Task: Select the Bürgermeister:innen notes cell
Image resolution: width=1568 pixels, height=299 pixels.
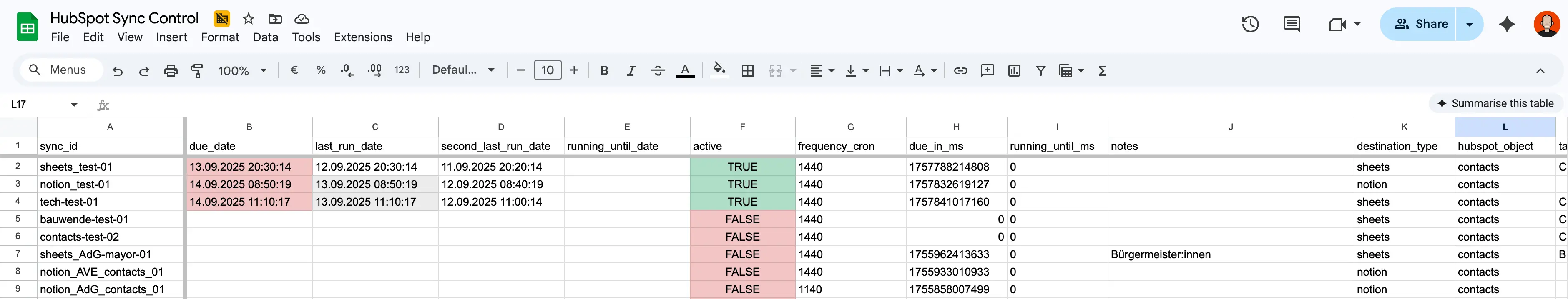Action: pyautogui.click(x=1230, y=254)
